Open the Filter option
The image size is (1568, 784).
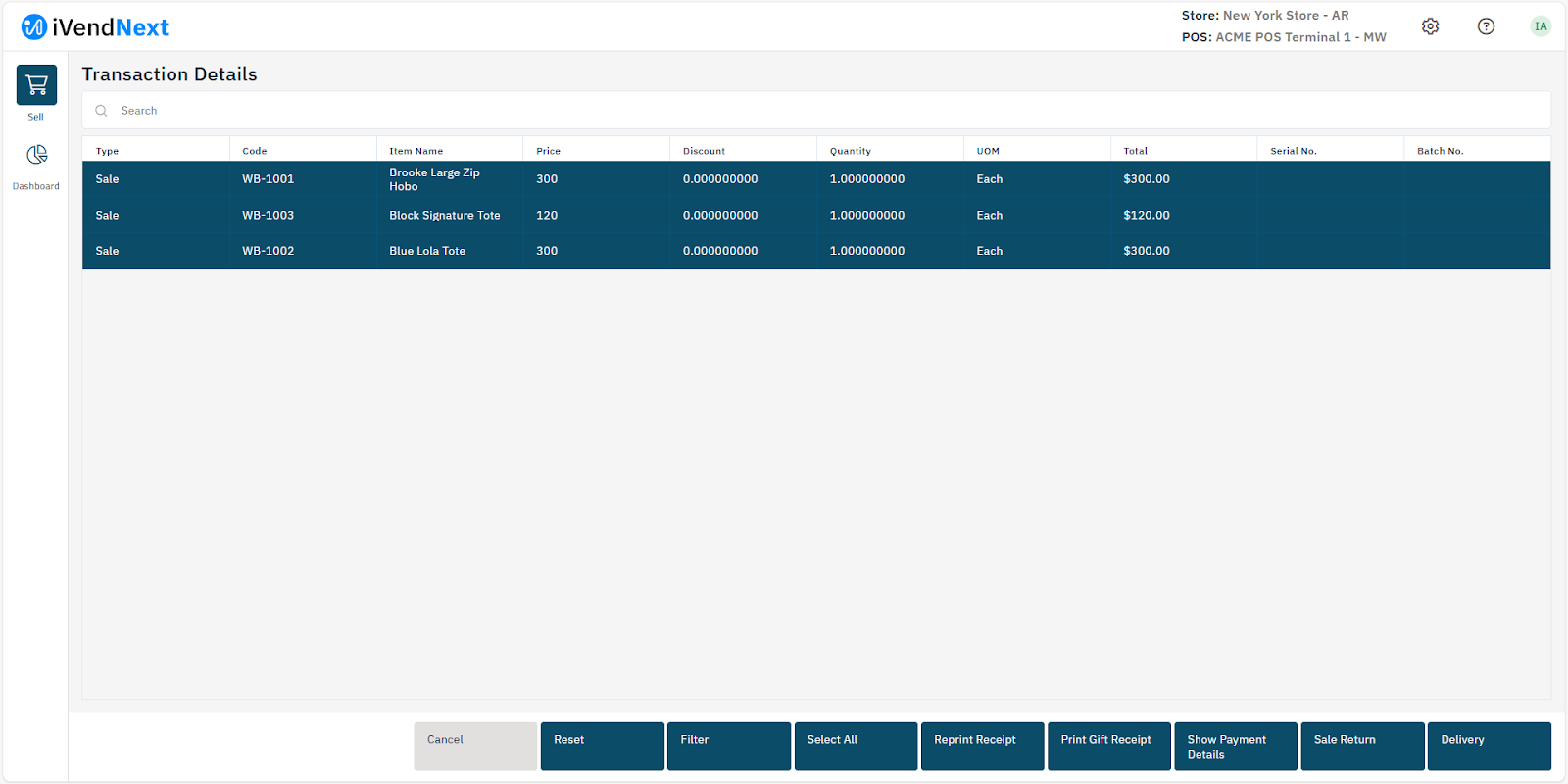point(728,746)
